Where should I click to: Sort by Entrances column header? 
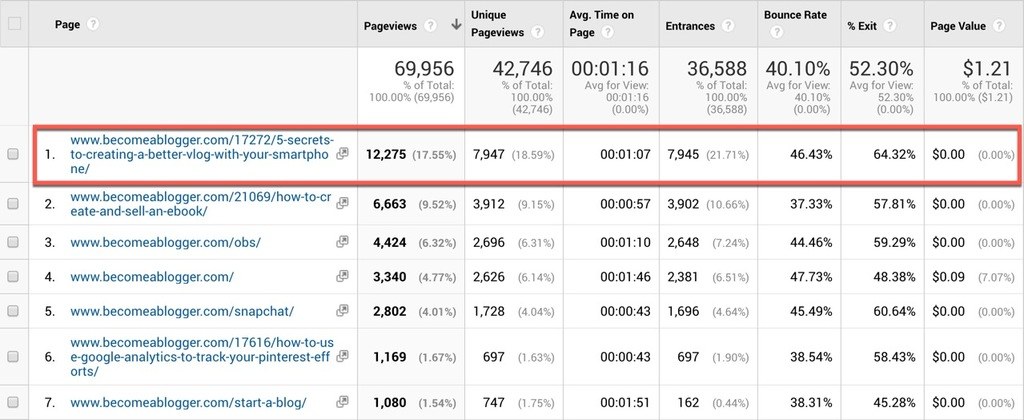tap(690, 26)
